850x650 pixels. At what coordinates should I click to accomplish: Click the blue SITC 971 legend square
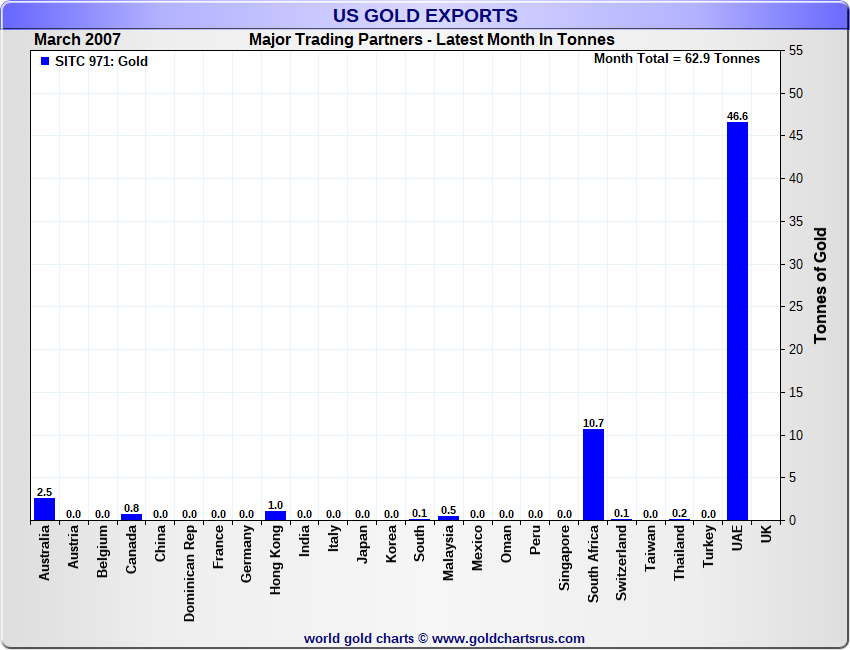[x=44, y=62]
